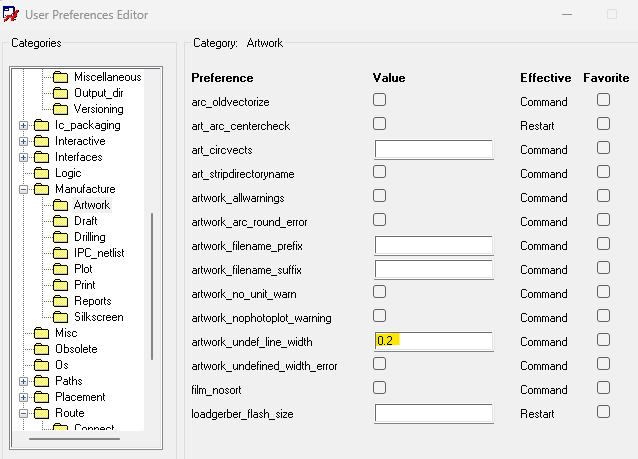Click the art_circvects value field

[x=434, y=149]
